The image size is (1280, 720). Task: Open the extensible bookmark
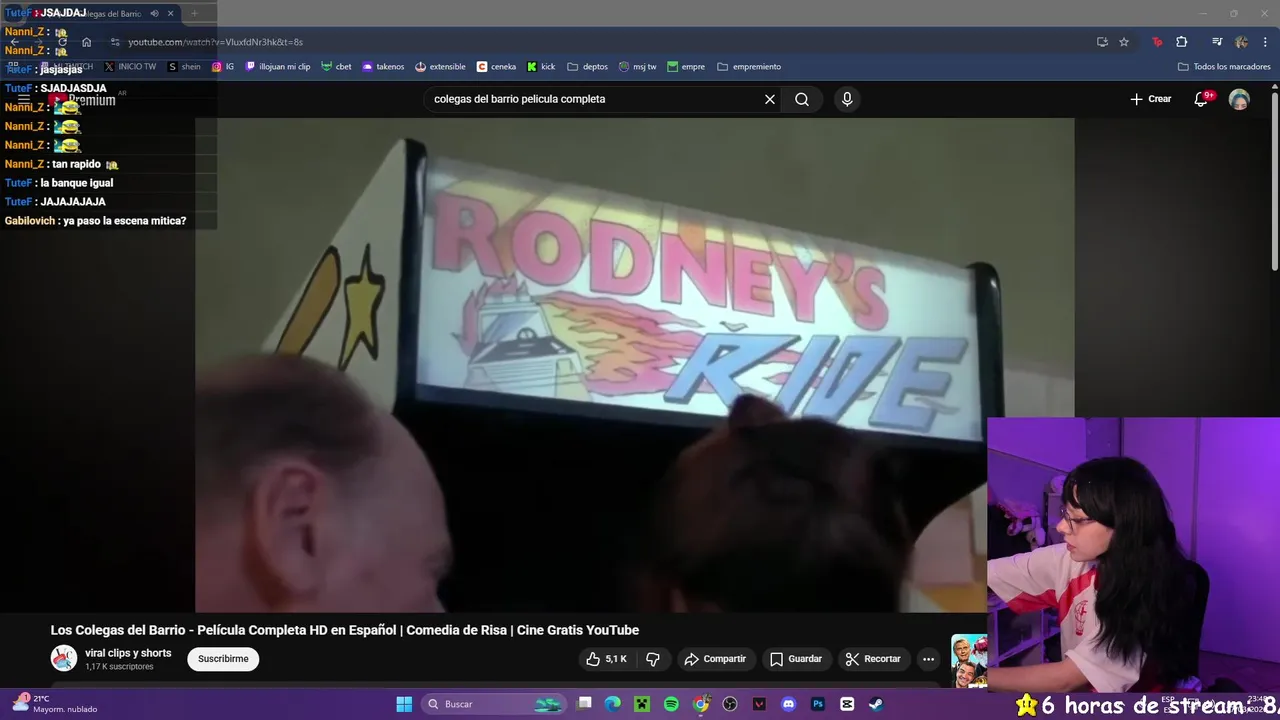(x=440, y=67)
